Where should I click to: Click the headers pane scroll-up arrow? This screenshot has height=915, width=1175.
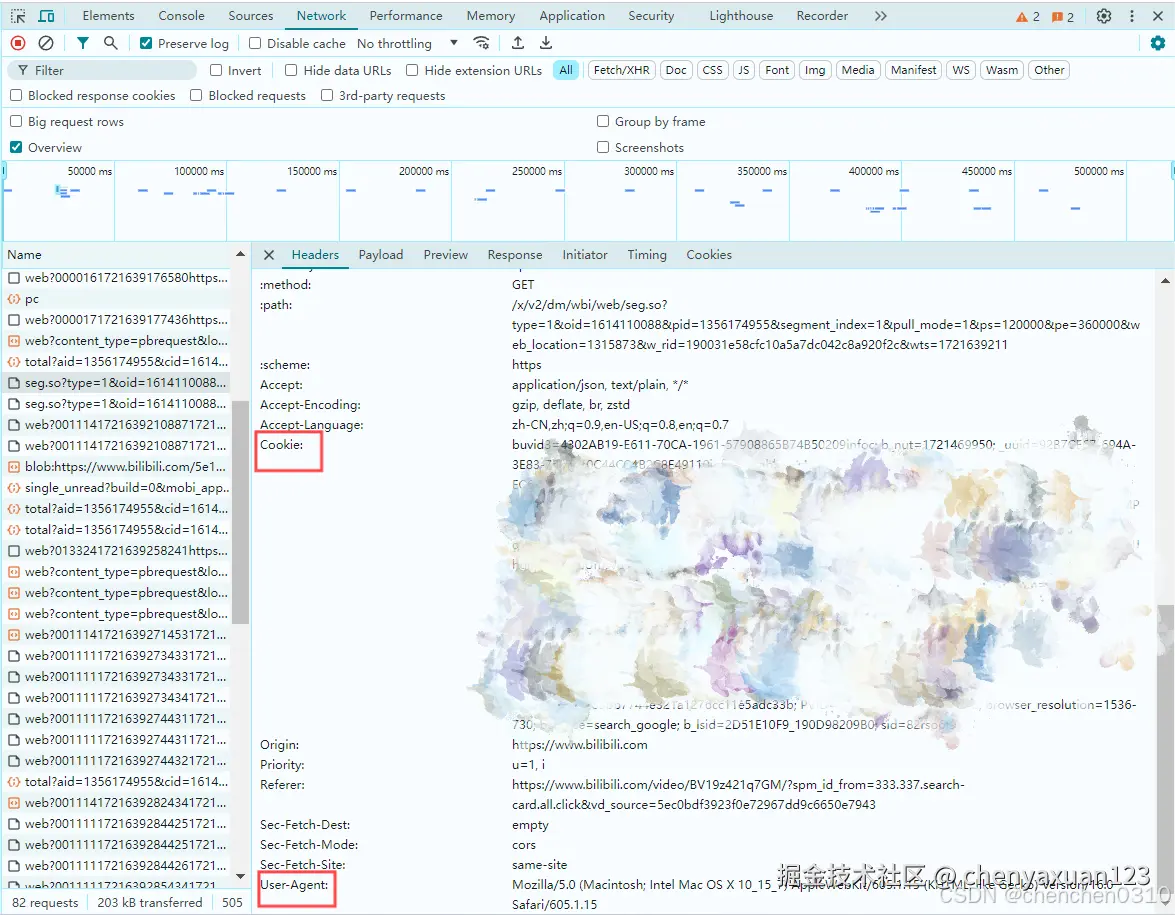point(1165,281)
